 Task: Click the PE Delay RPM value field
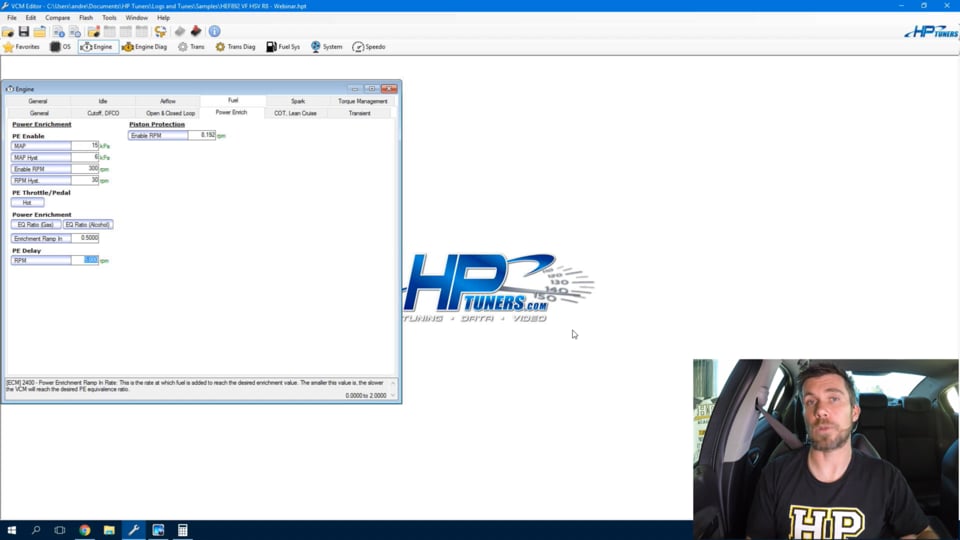(85, 260)
